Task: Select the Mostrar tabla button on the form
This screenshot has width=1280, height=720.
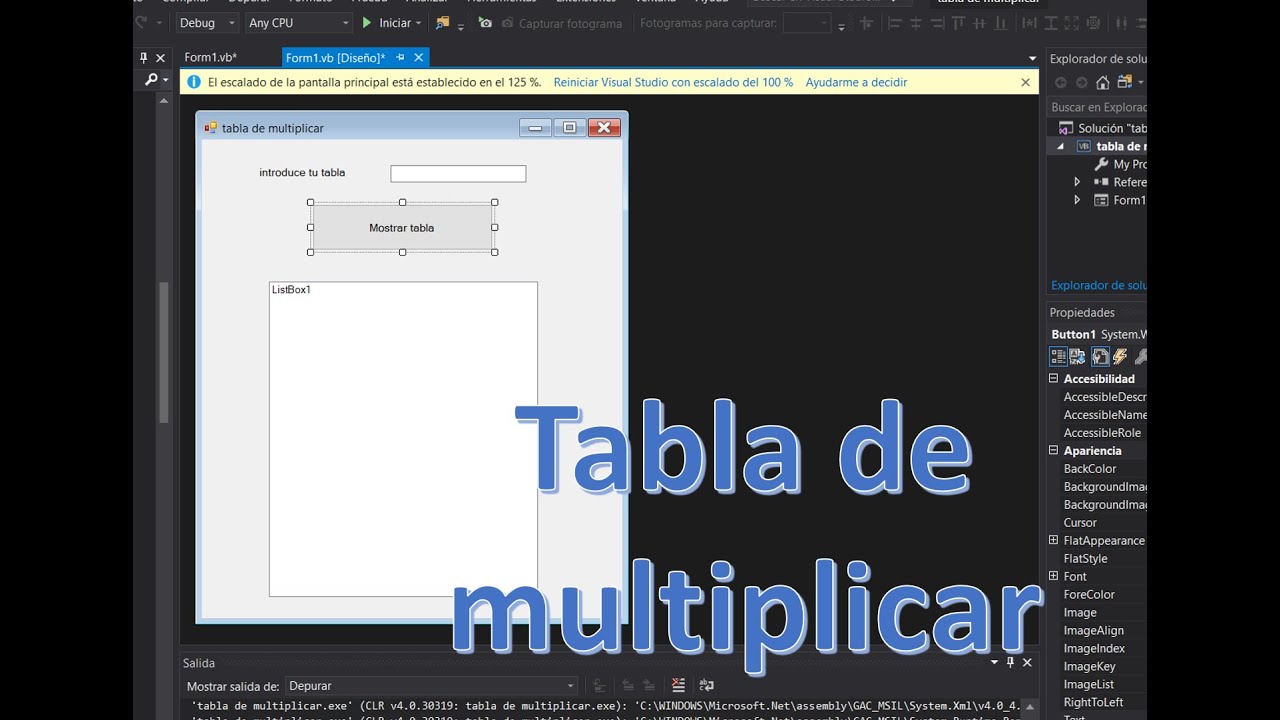Action: point(402,227)
